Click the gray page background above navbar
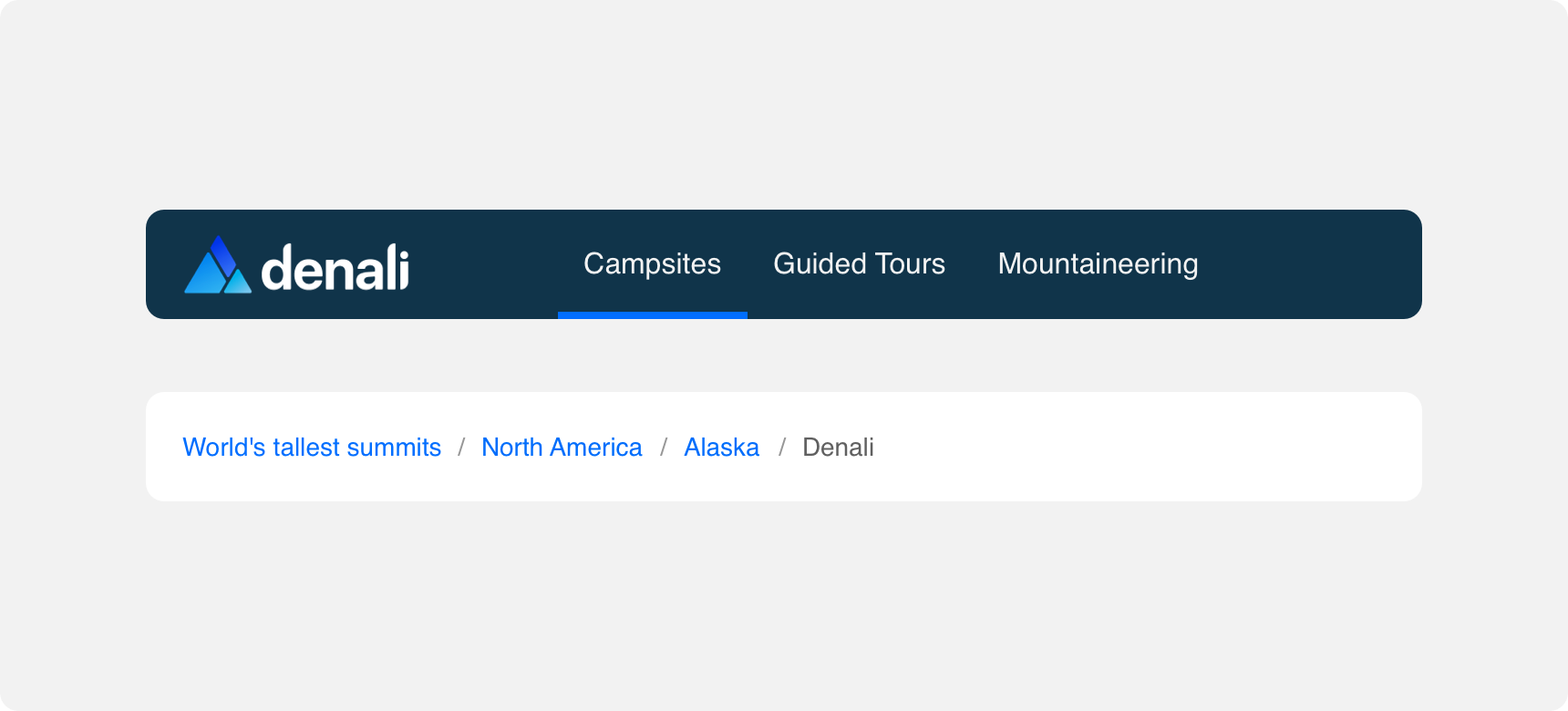 click(x=784, y=105)
